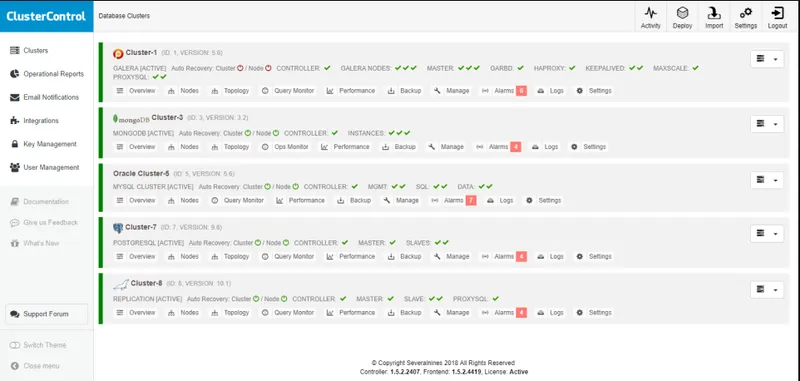The height and width of the screenshot is (381, 800).
Task: Click the Cluster-1 Percona logo icon
Action: click(x=118, y=53)
